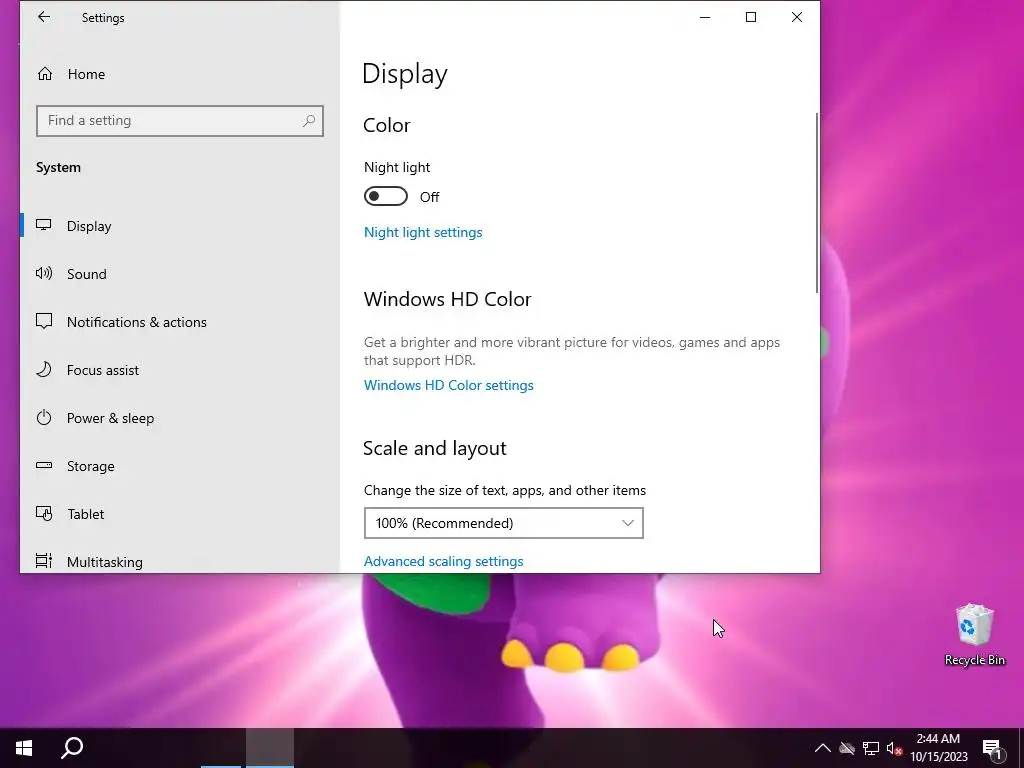
Task: Select the Power & sleep icon
Action: pos(44,417)
